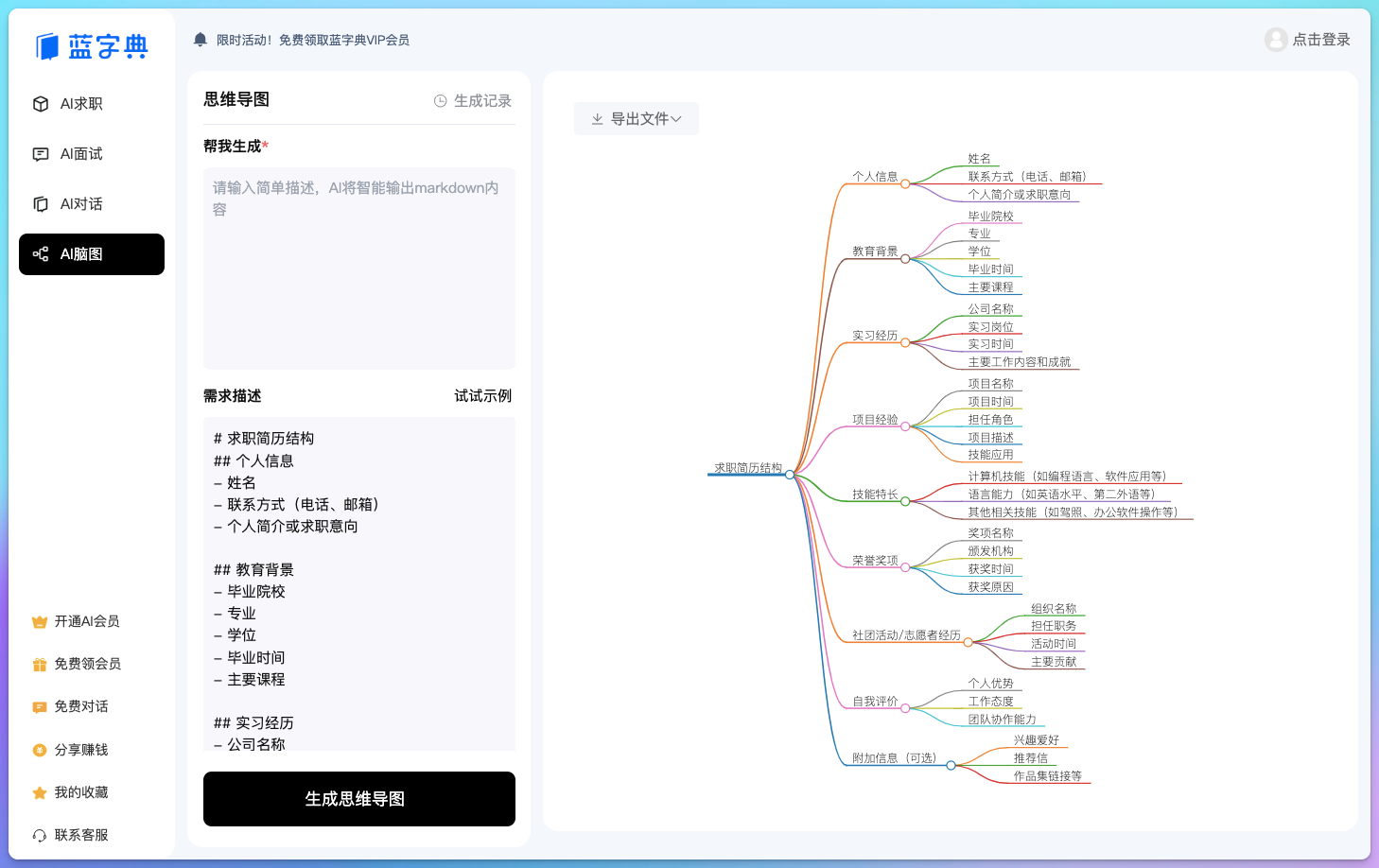The height and width of the screenshot is (868, 1379).
Task: Collapse the 技能特长 branch node circle
Action: (x=905, y=502)
